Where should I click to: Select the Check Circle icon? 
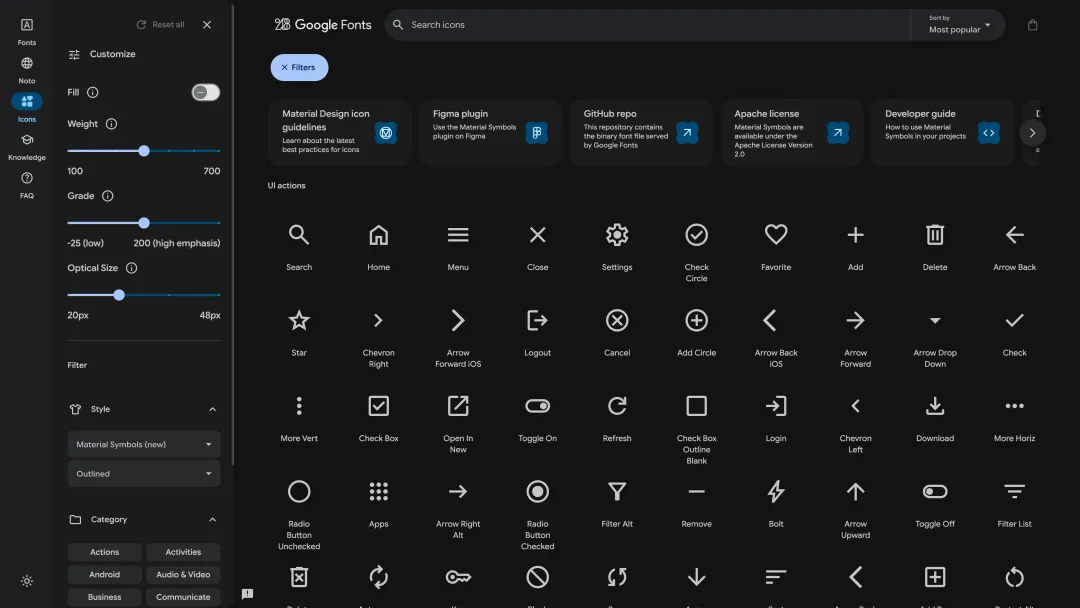click(696, 235)
